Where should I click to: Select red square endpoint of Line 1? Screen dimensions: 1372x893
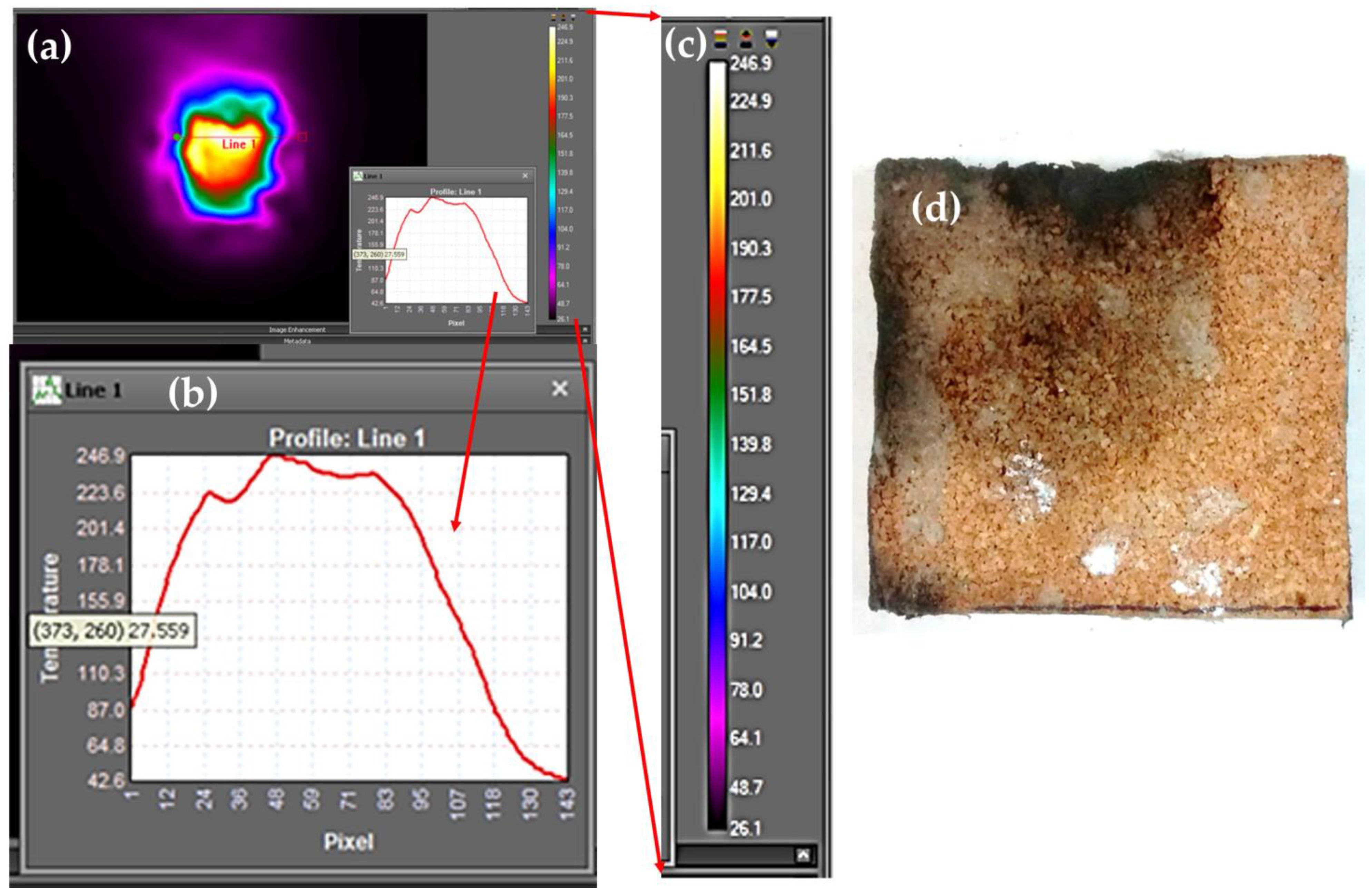(302, 137)
